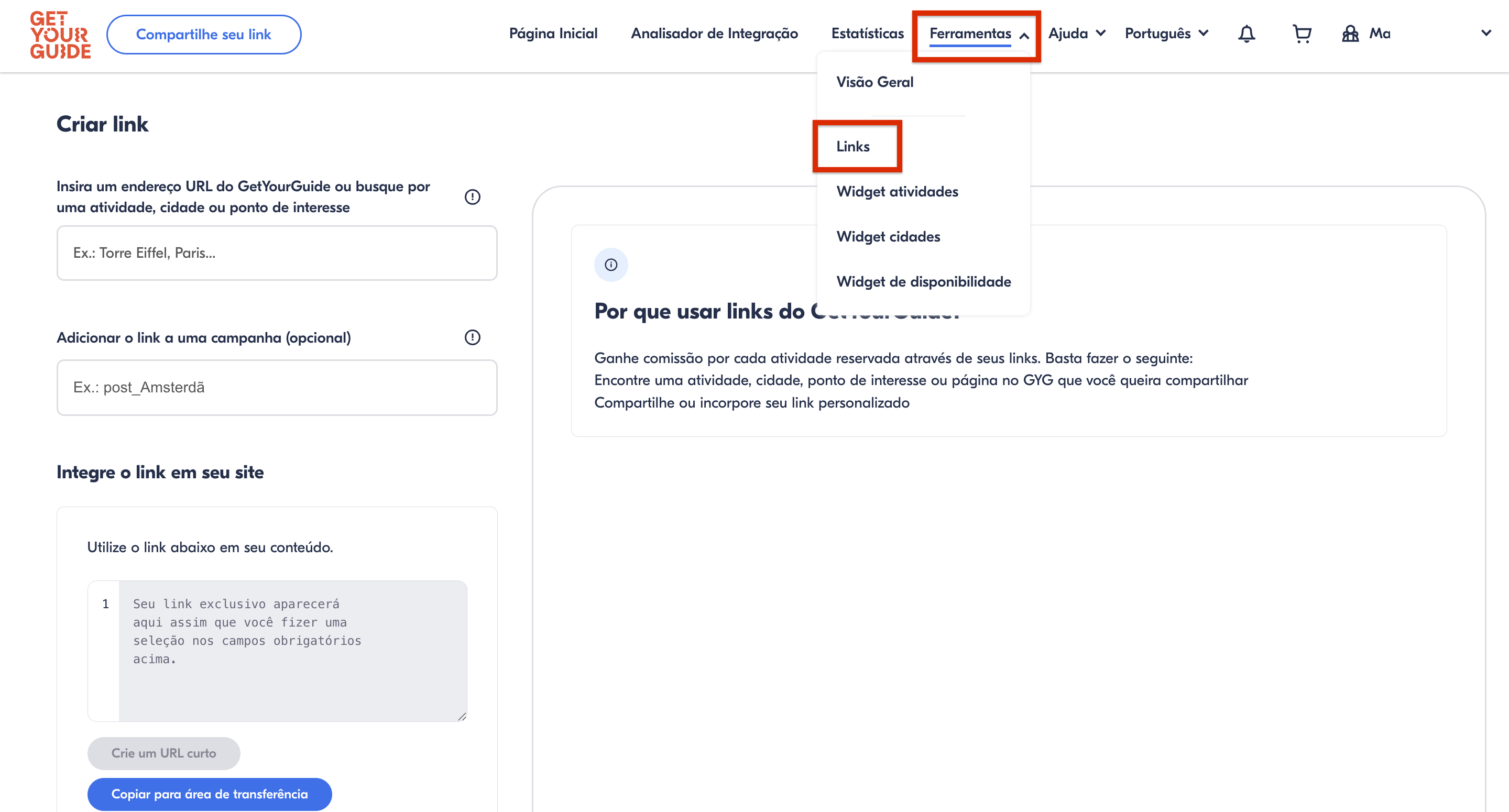1509x812 pixels.
Task: Select Links in the Ferramentas menu
Action: click(853, 147)
